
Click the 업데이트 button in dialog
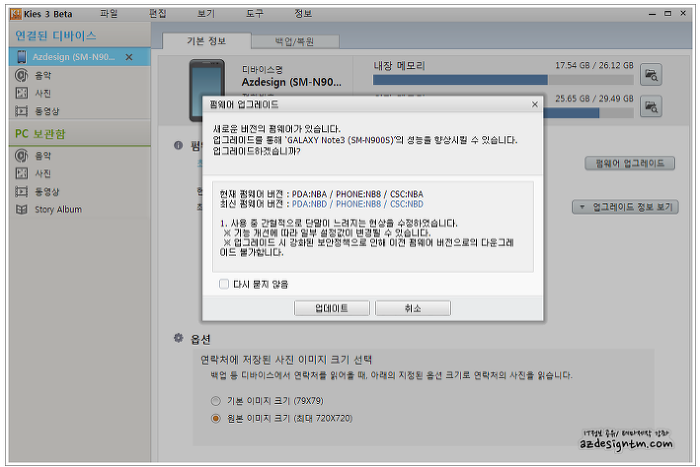tap(332, 309)
